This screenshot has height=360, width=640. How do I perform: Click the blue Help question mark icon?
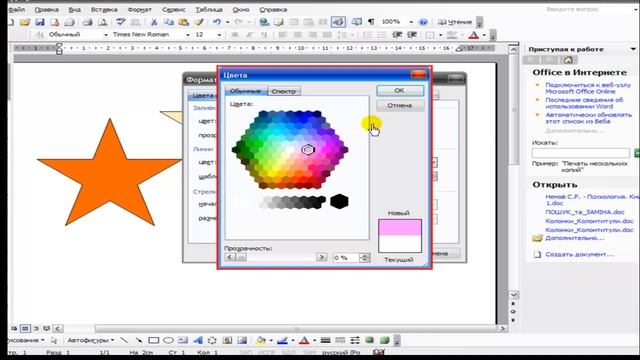click(423, 22)
